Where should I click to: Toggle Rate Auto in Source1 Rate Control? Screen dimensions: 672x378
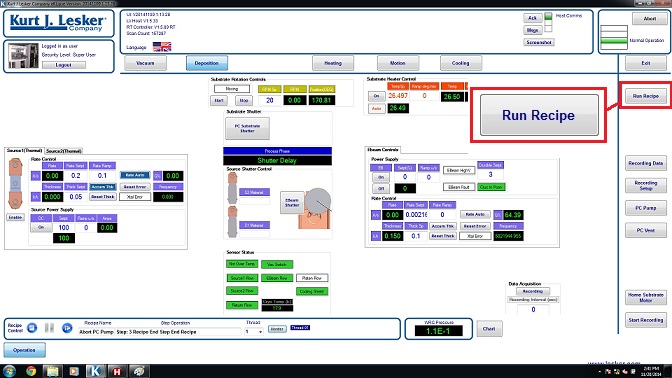pyautogui.click(x=135, y=175)
